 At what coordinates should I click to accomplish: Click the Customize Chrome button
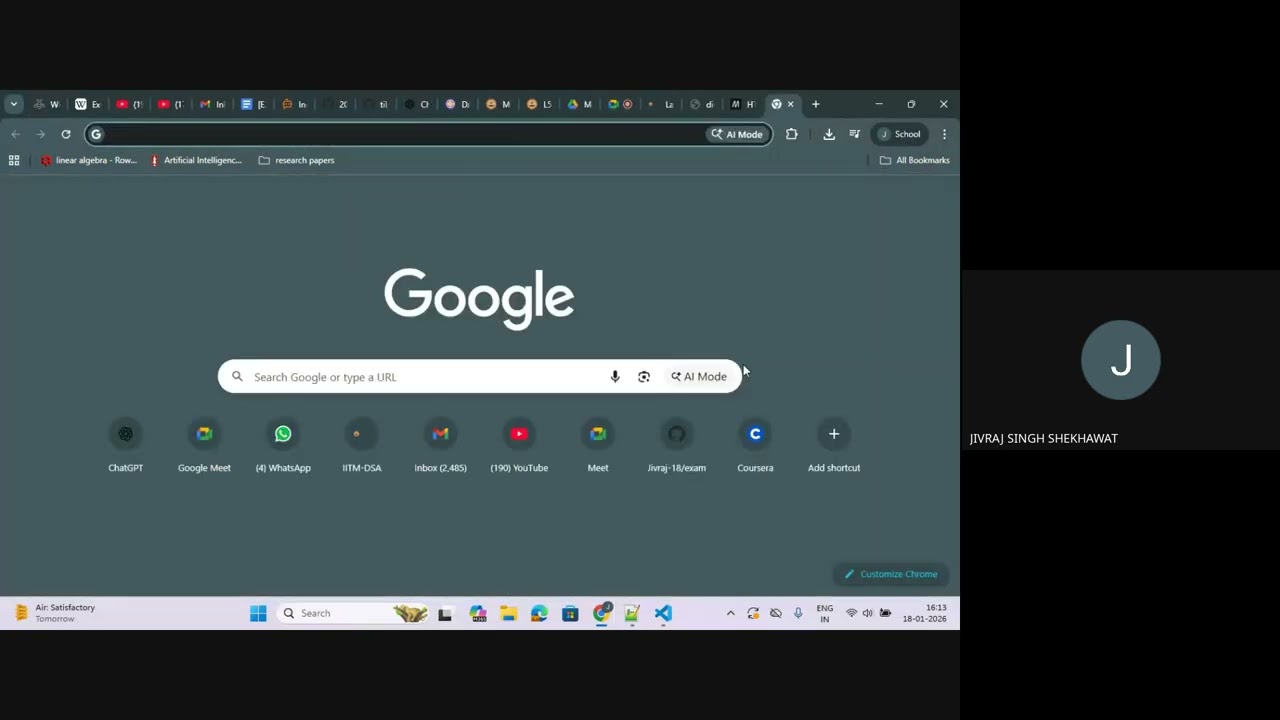click(891, 574)
